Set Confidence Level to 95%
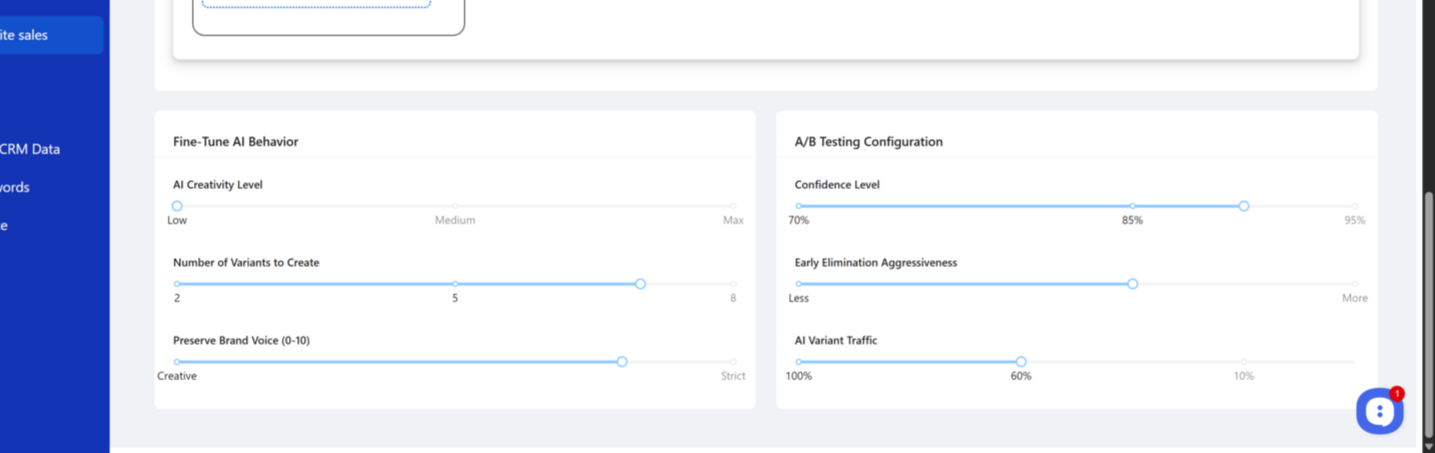This screenshot has height=453, width=1435. click(x=1355, y=206)
